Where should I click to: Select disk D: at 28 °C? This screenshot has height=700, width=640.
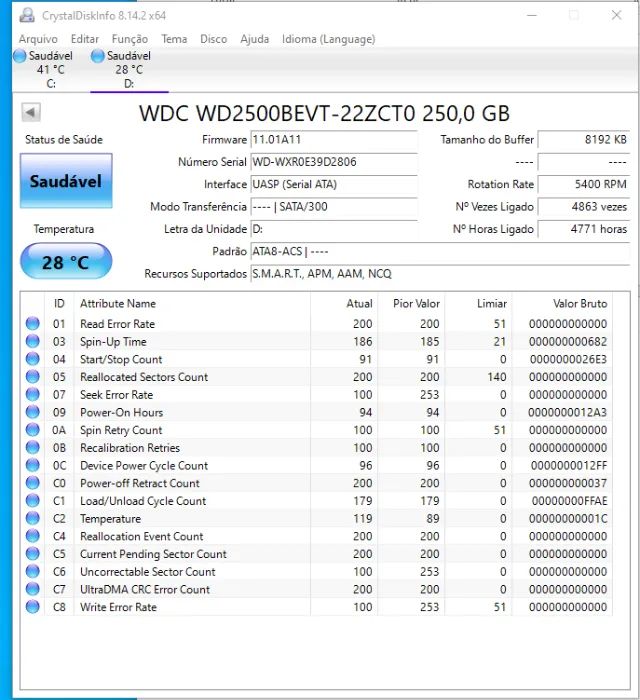[129, 69]
